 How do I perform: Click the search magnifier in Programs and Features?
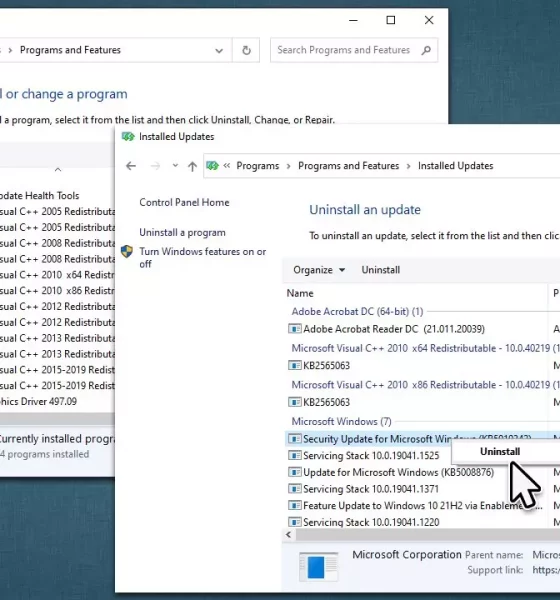(426, 50)
